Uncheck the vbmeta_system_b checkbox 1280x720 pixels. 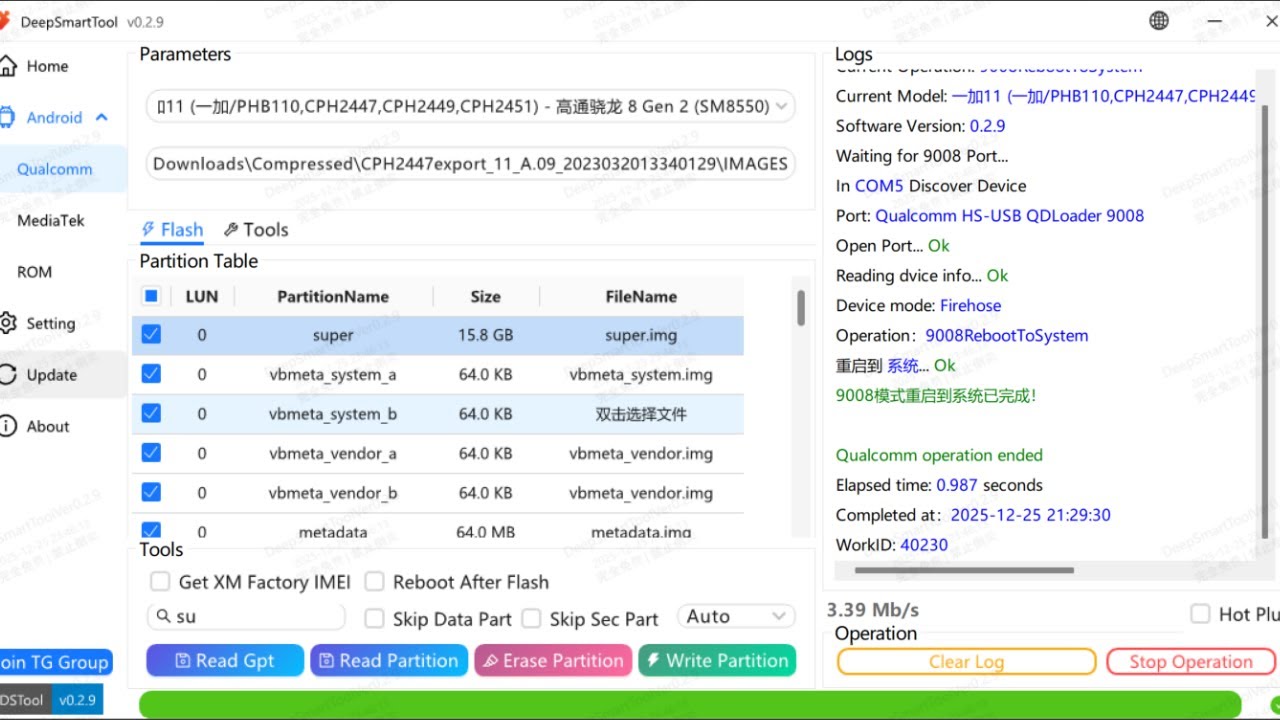point(151,413)
